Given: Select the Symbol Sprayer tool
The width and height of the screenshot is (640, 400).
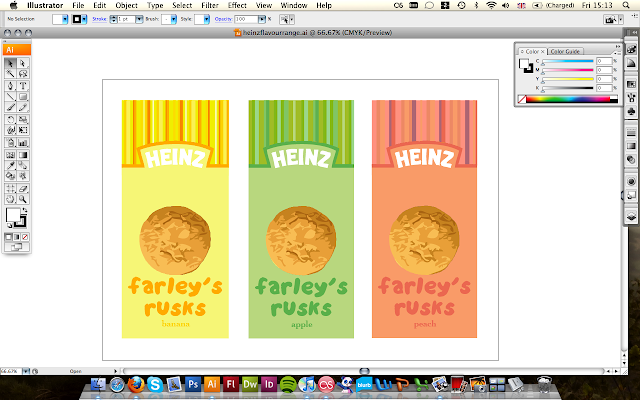Looking at the screenshot, I should click(11, 143).
